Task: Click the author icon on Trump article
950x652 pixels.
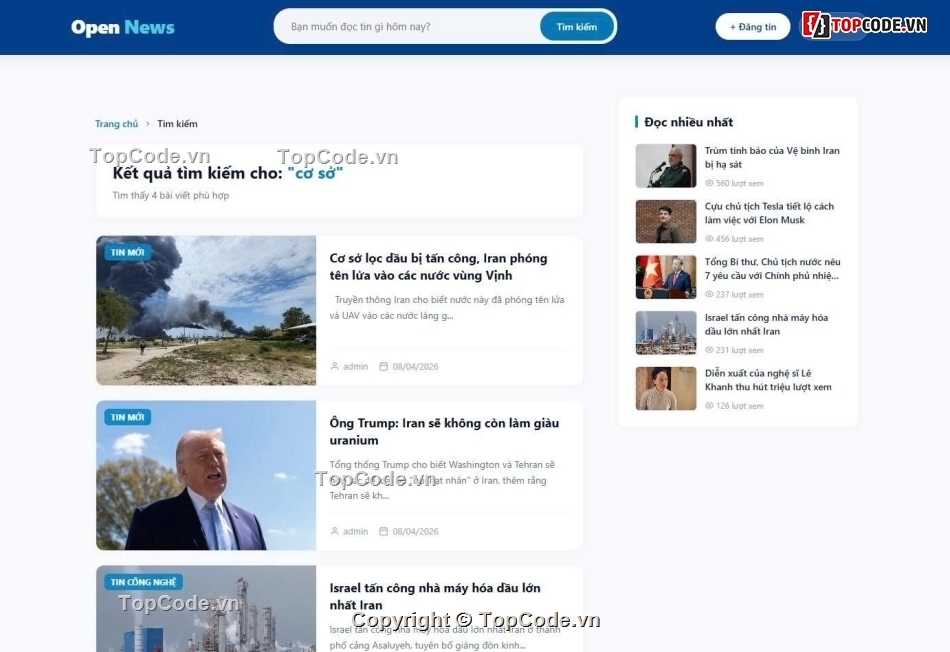Action: (334, 531)
